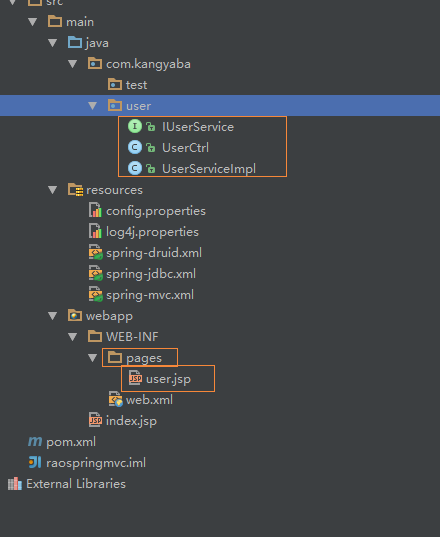Viewport: 440px width, 537px height.
Task: Select the External Libraries node
Action: (x=76, y=484)
